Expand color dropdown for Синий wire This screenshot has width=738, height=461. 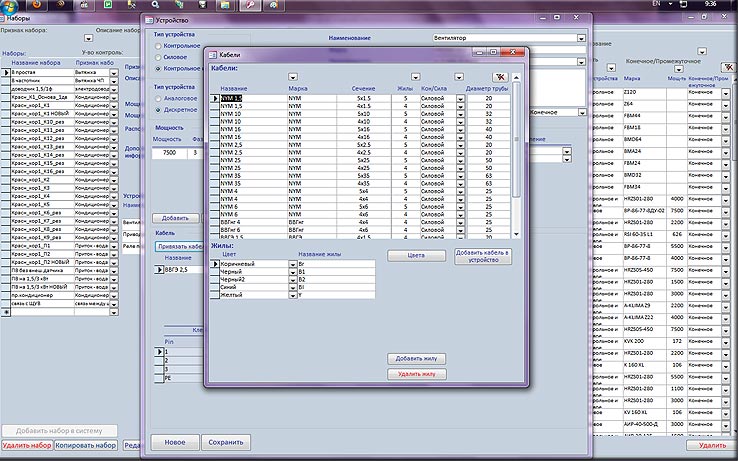(293, 287)
